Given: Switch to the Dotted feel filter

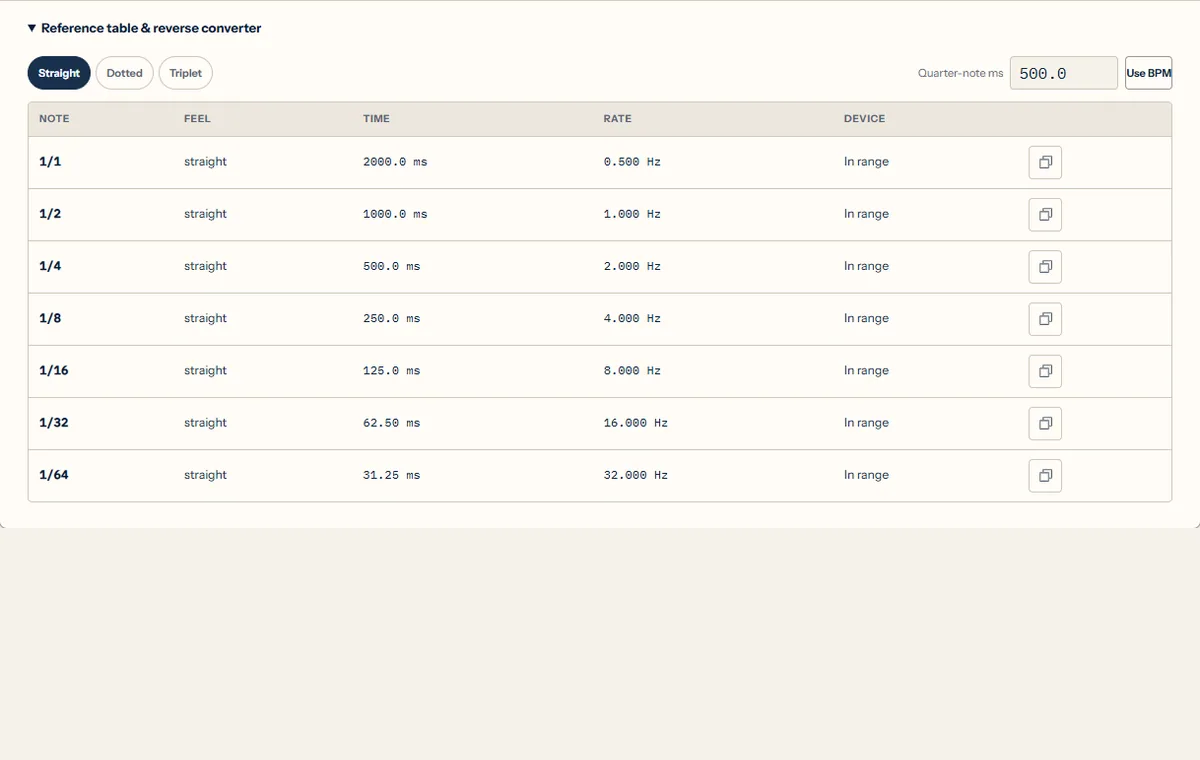Looking at the screenshot, I should 125,73.
